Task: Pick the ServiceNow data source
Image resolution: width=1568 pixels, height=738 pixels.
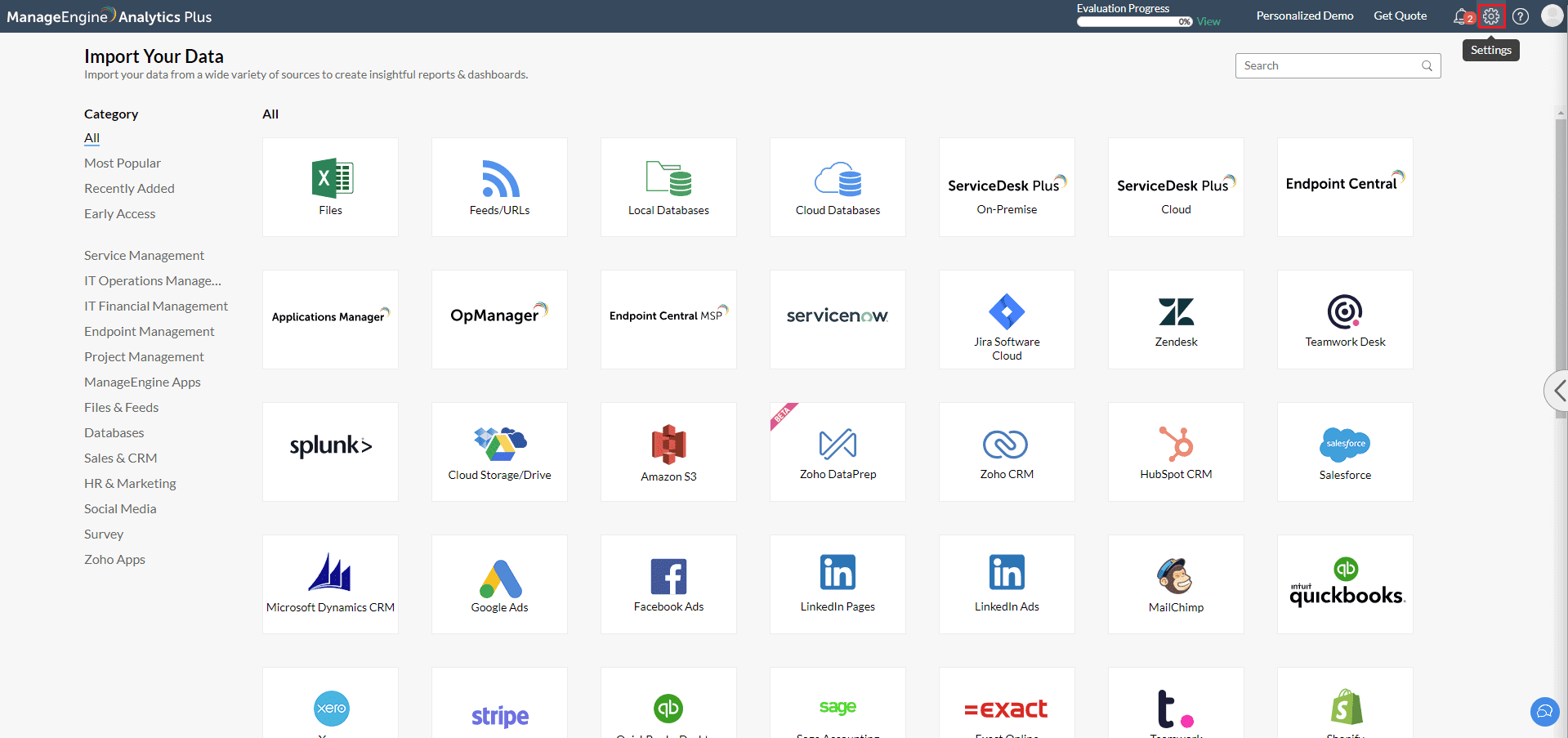Action: [x=838, y=320]
